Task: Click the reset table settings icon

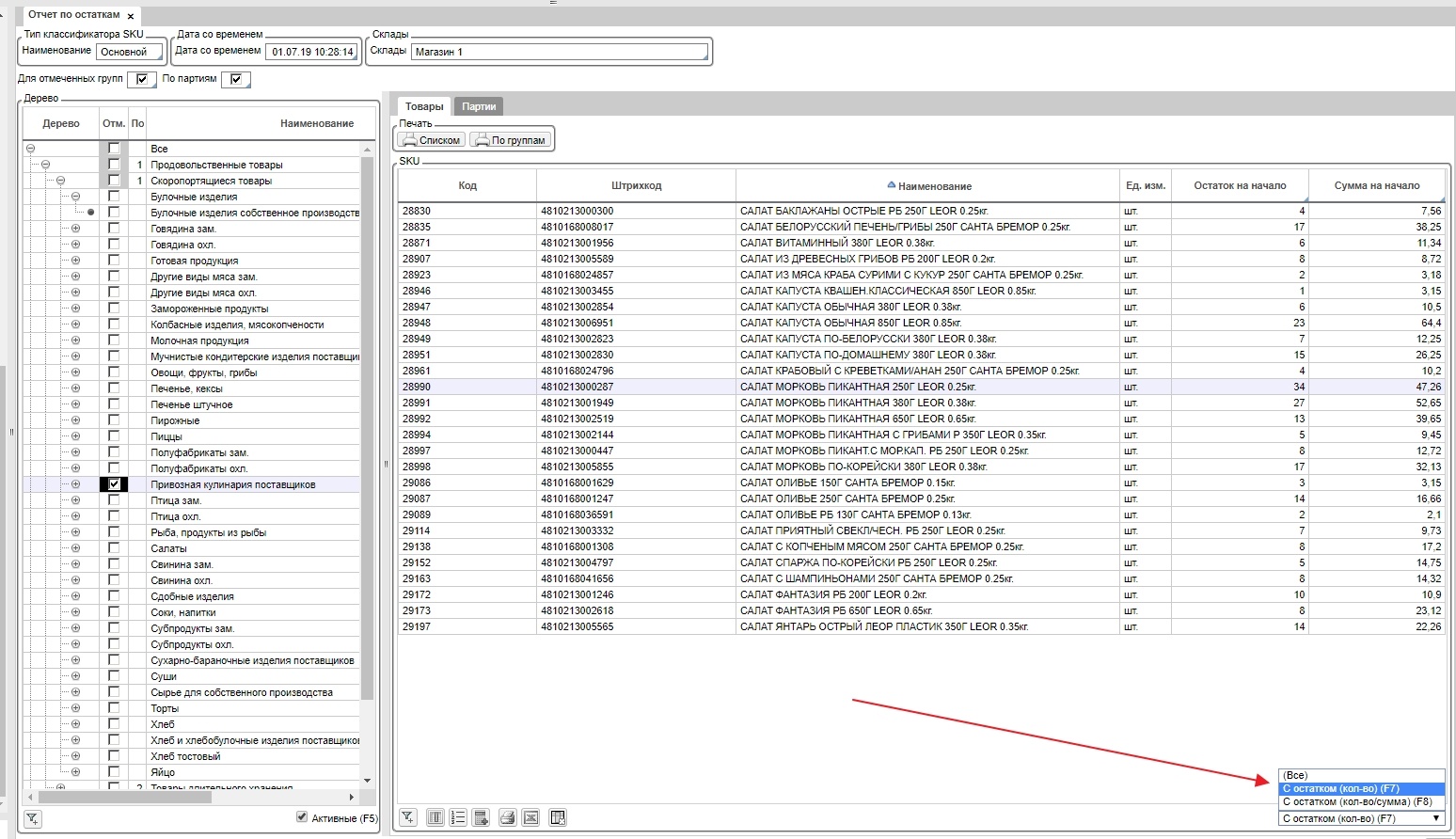Action: (558, 817)
